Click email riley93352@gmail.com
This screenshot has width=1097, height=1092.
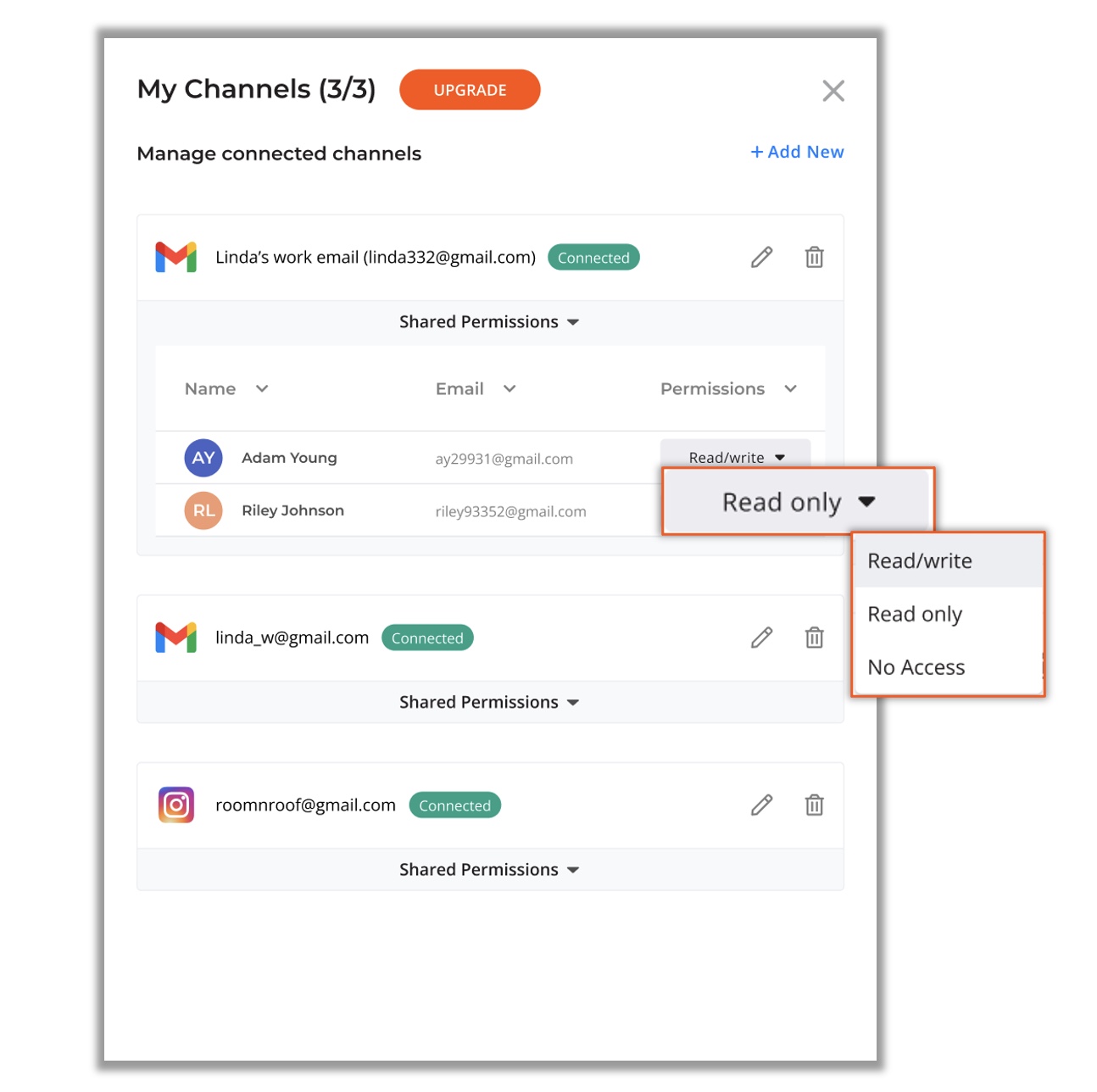pyautogui.click(x=510, y=511)
